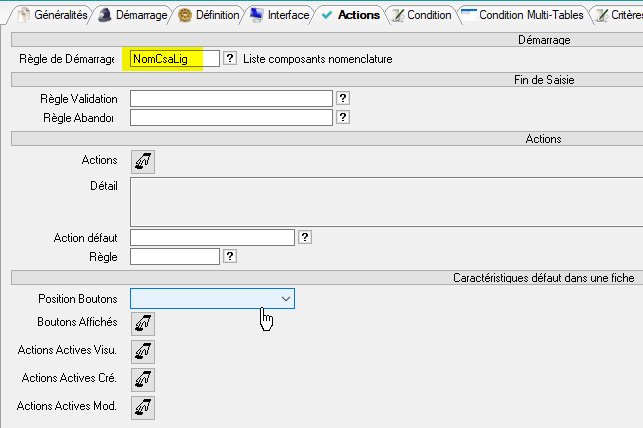Open the Actions Actives Visu. icon

coord(143,351)
